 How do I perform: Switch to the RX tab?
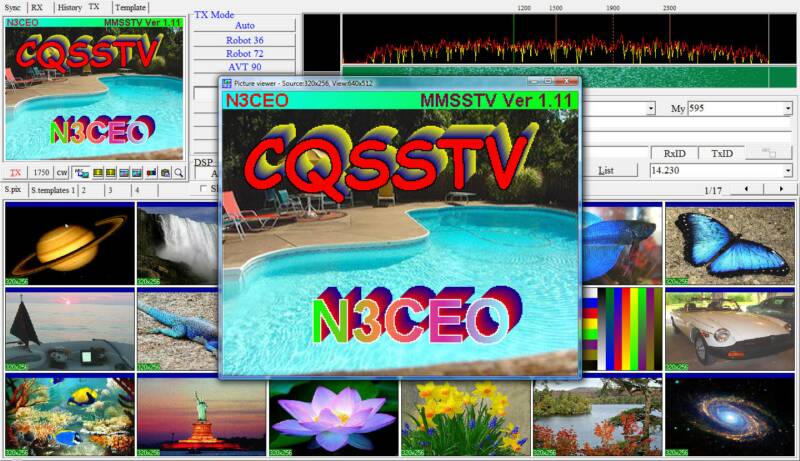pos(37,7)
